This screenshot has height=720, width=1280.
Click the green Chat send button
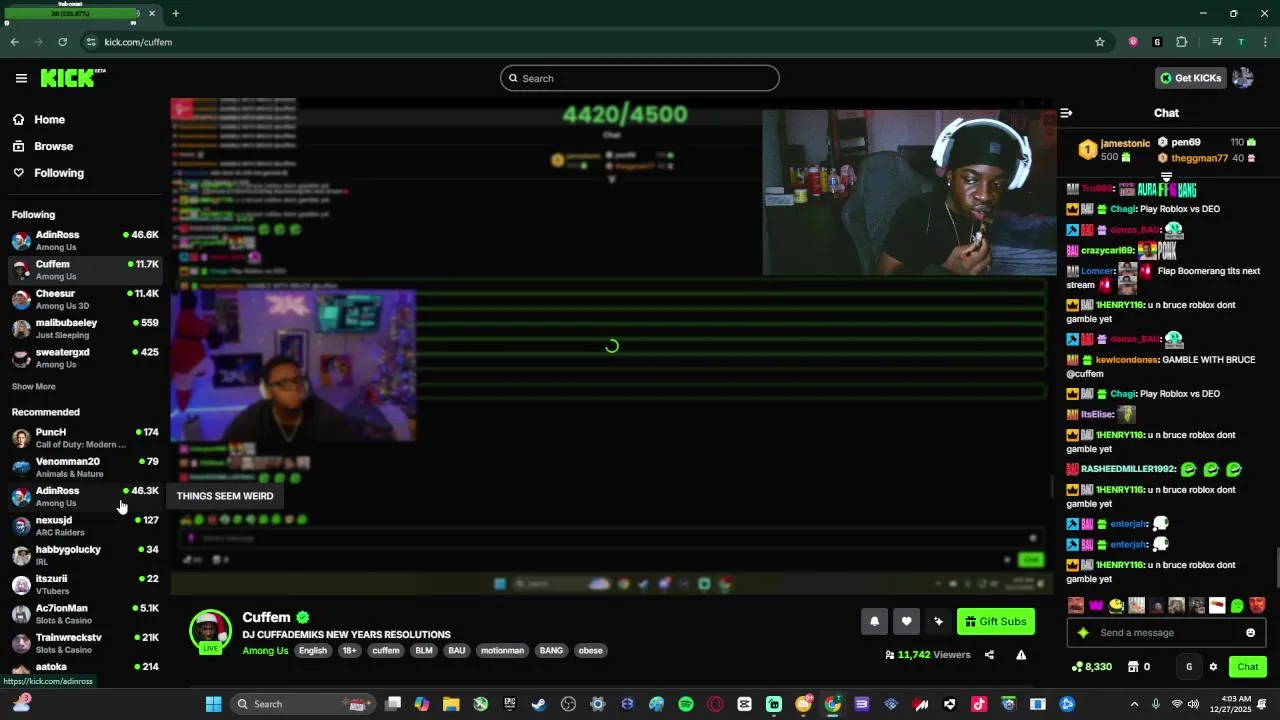tap(1247, 667)
